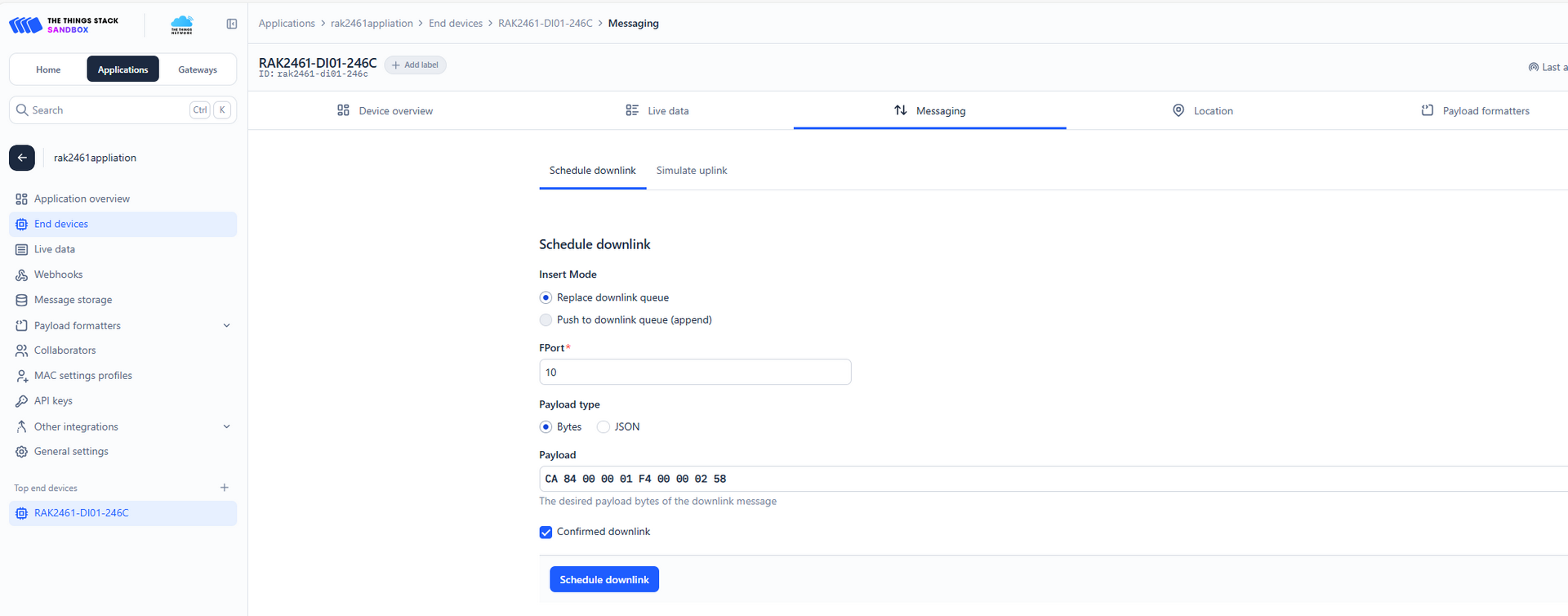Viewport: 1568px width, 616px height.
Task: Click the FPort input field
Action: tap(694, 373)
